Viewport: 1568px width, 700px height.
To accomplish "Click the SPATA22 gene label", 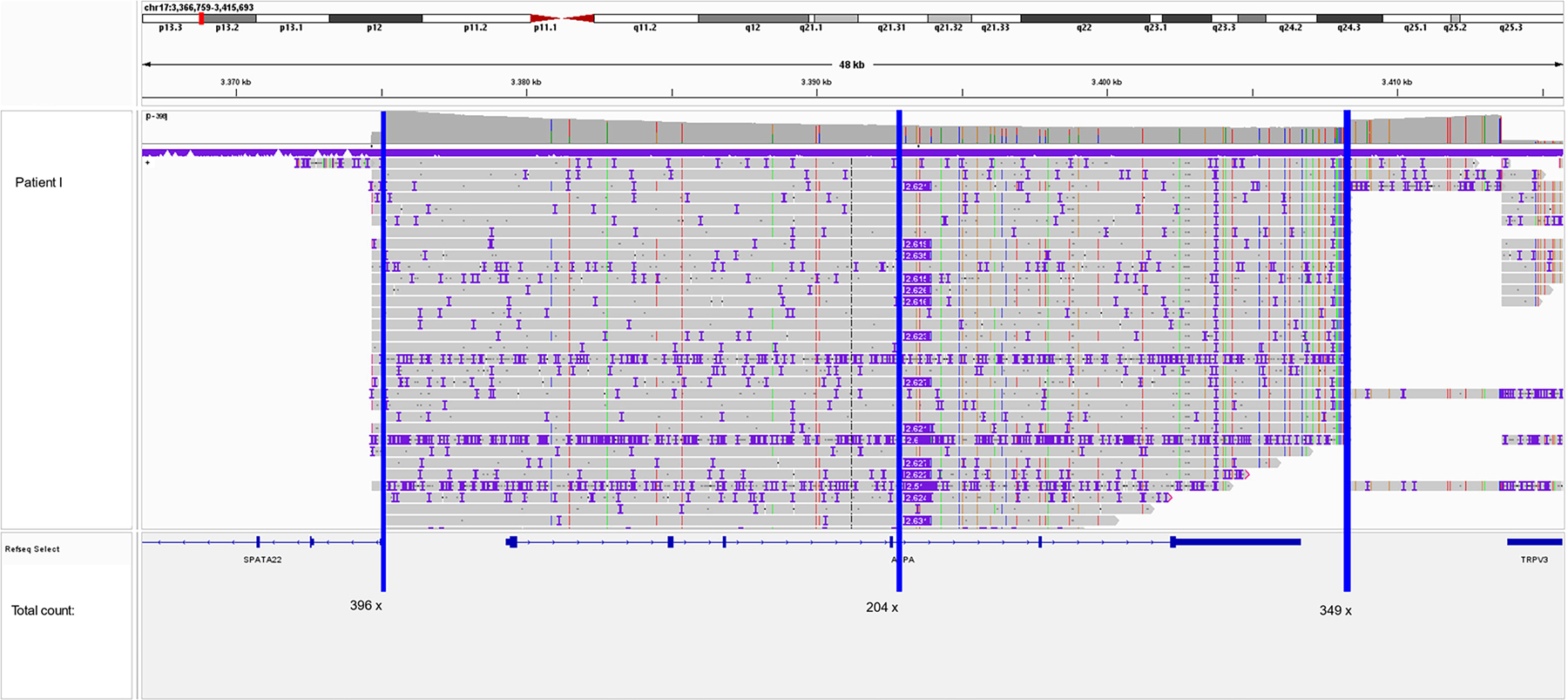I will (x=262, y=560).
